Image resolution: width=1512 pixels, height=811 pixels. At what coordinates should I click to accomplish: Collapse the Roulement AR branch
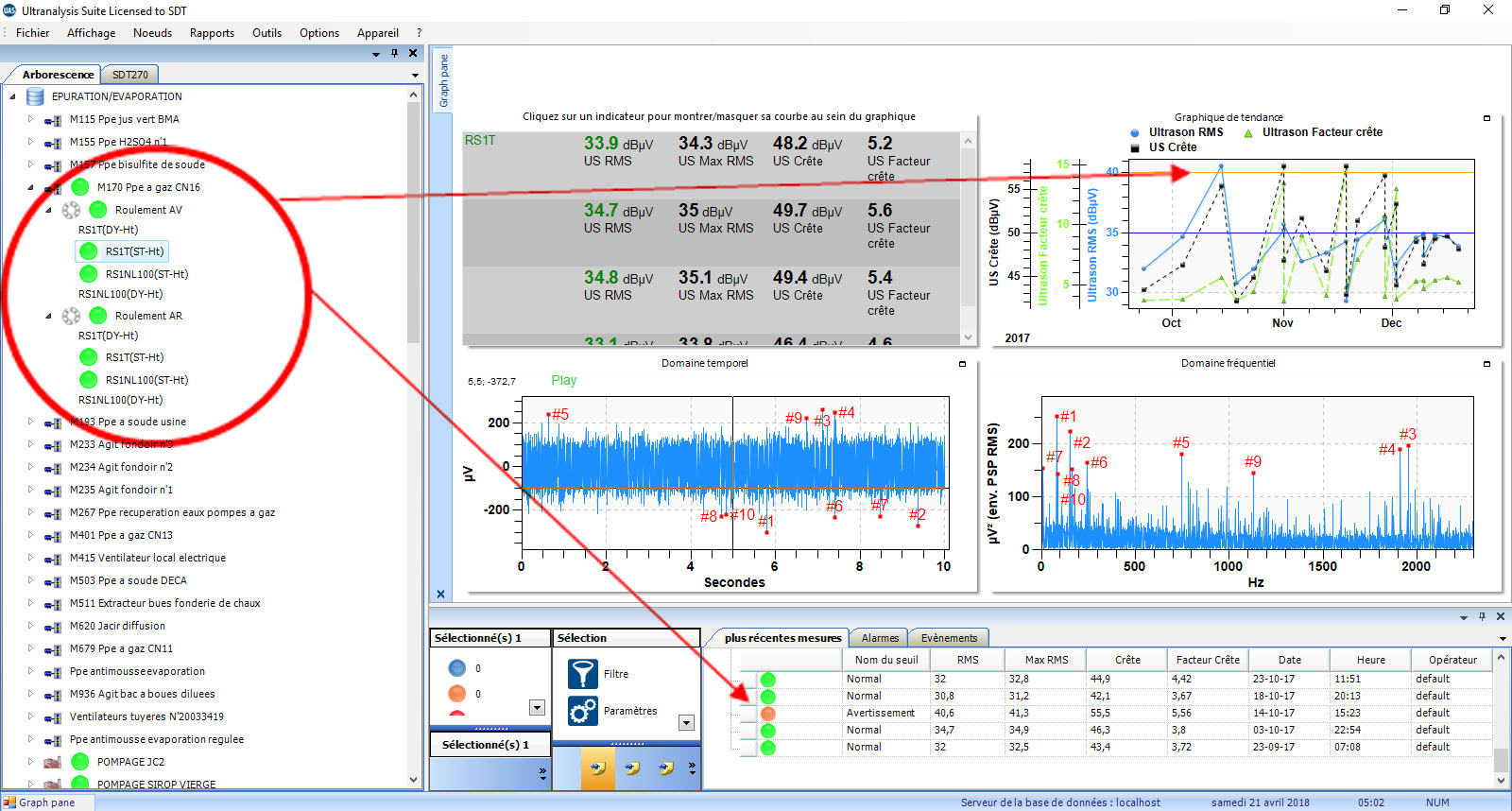click(x=48, y=316)
